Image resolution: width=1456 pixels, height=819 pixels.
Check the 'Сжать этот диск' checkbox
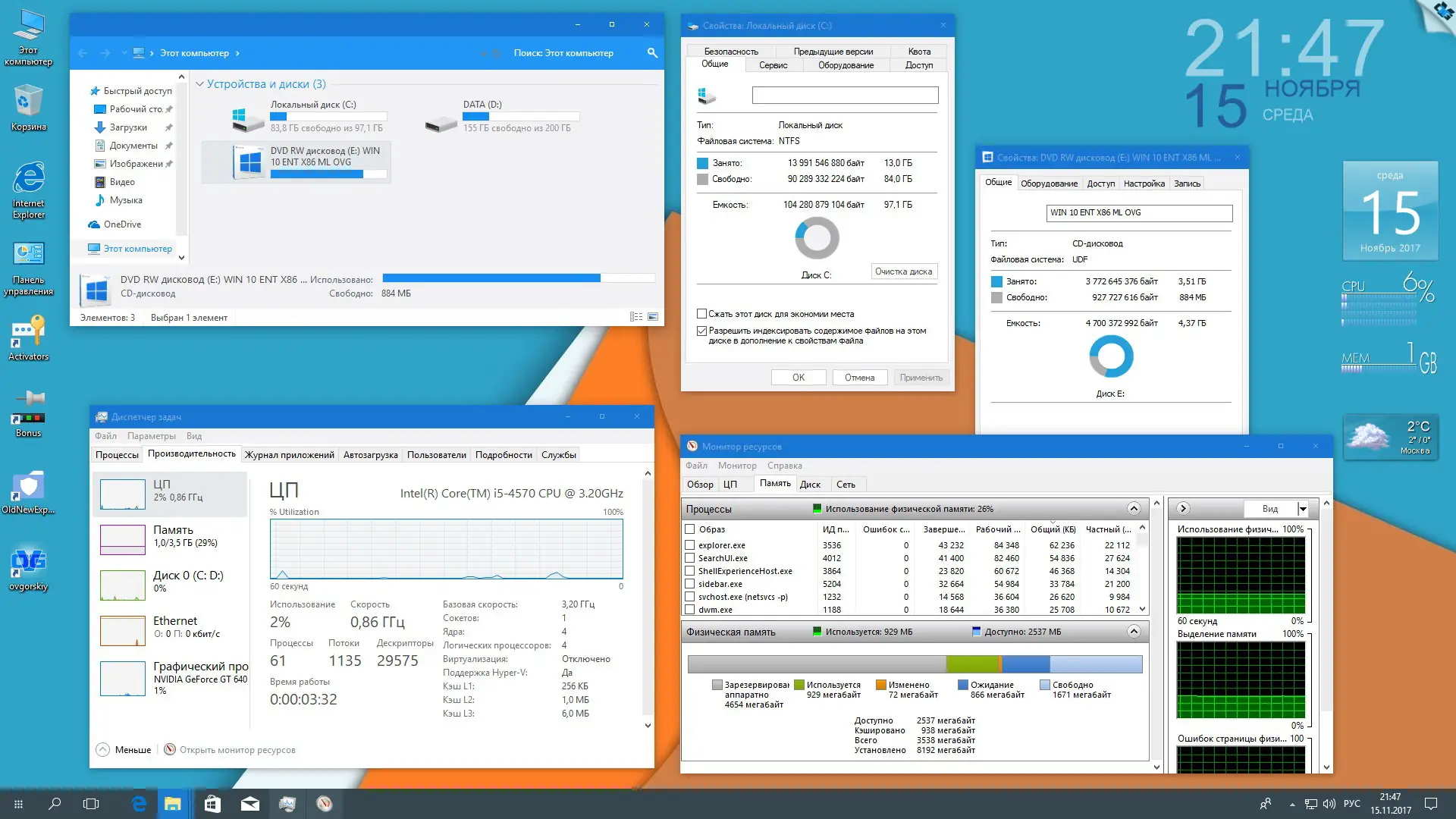(702, 313)
